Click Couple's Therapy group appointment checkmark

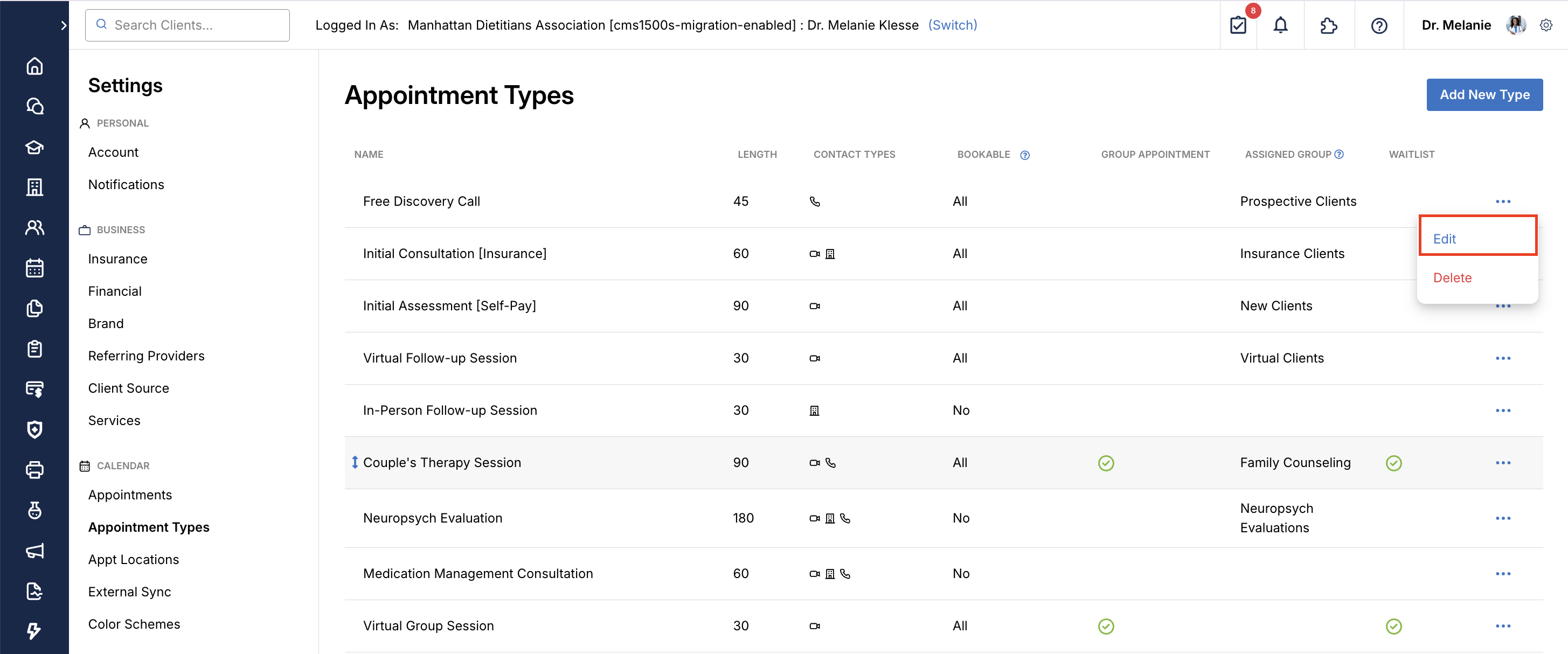pos(1105,463)
